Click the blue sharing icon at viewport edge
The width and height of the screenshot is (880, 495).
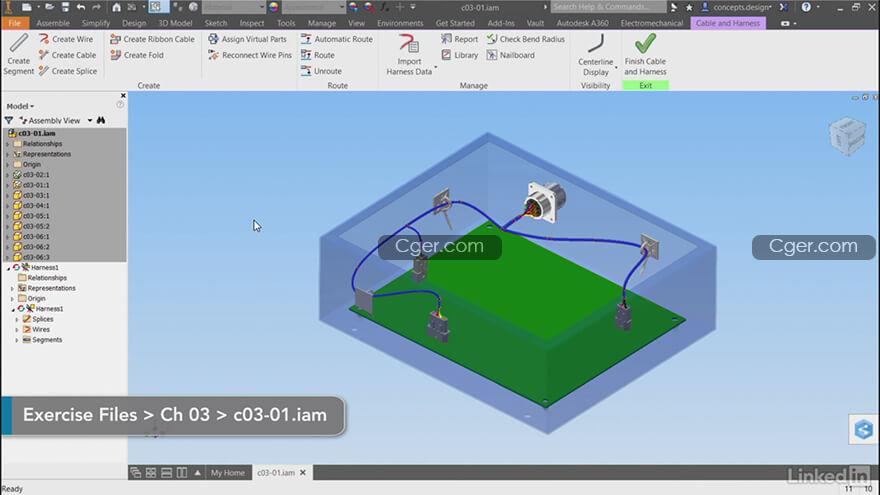tap(863, 430)
